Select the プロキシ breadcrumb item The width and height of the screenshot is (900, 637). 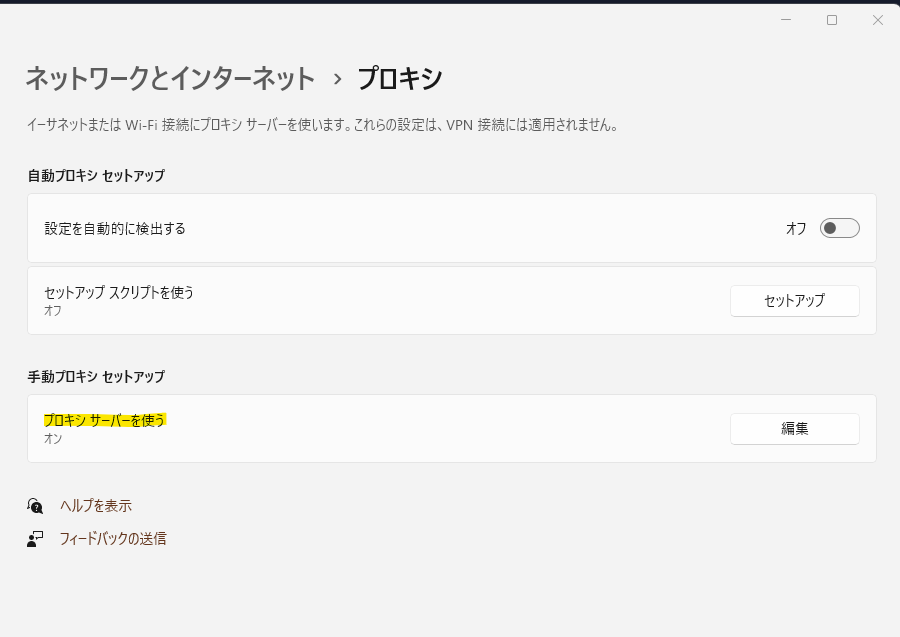[404, 78]
